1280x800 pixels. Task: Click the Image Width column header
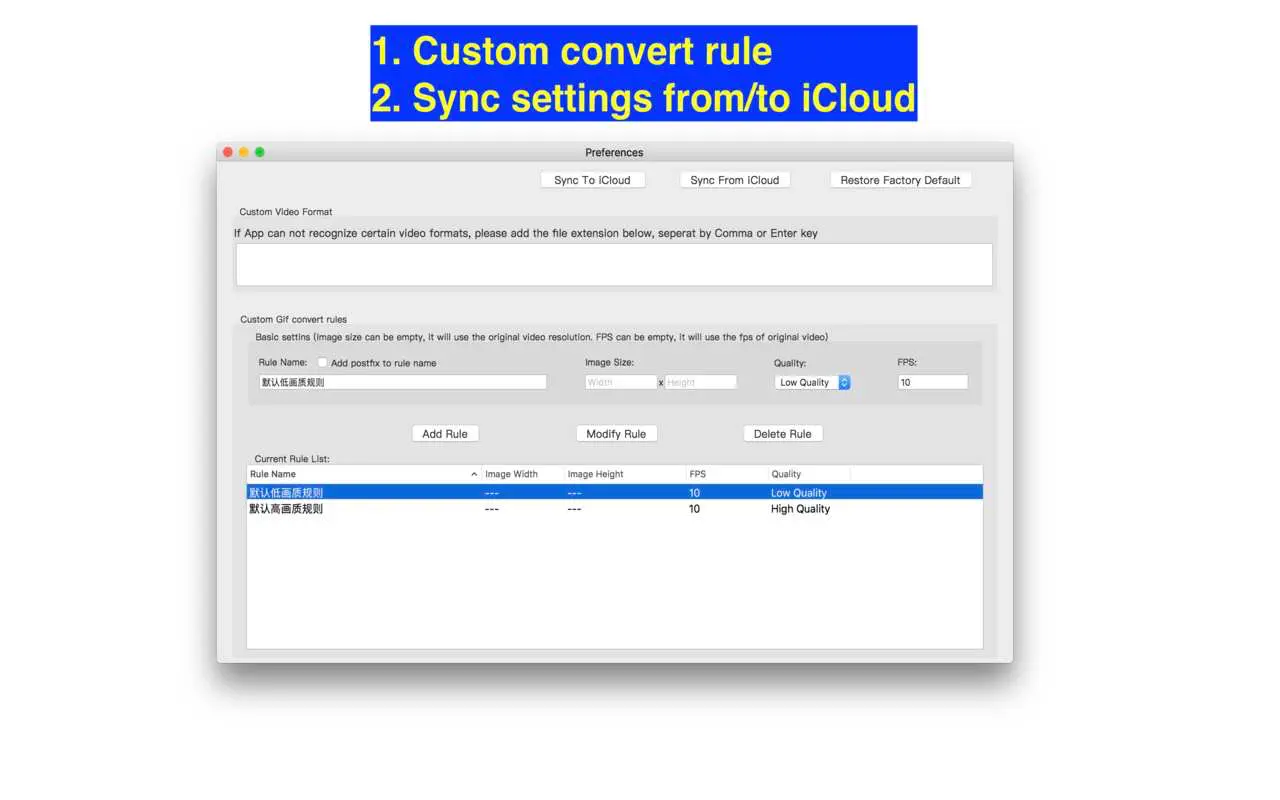(521, 474)
